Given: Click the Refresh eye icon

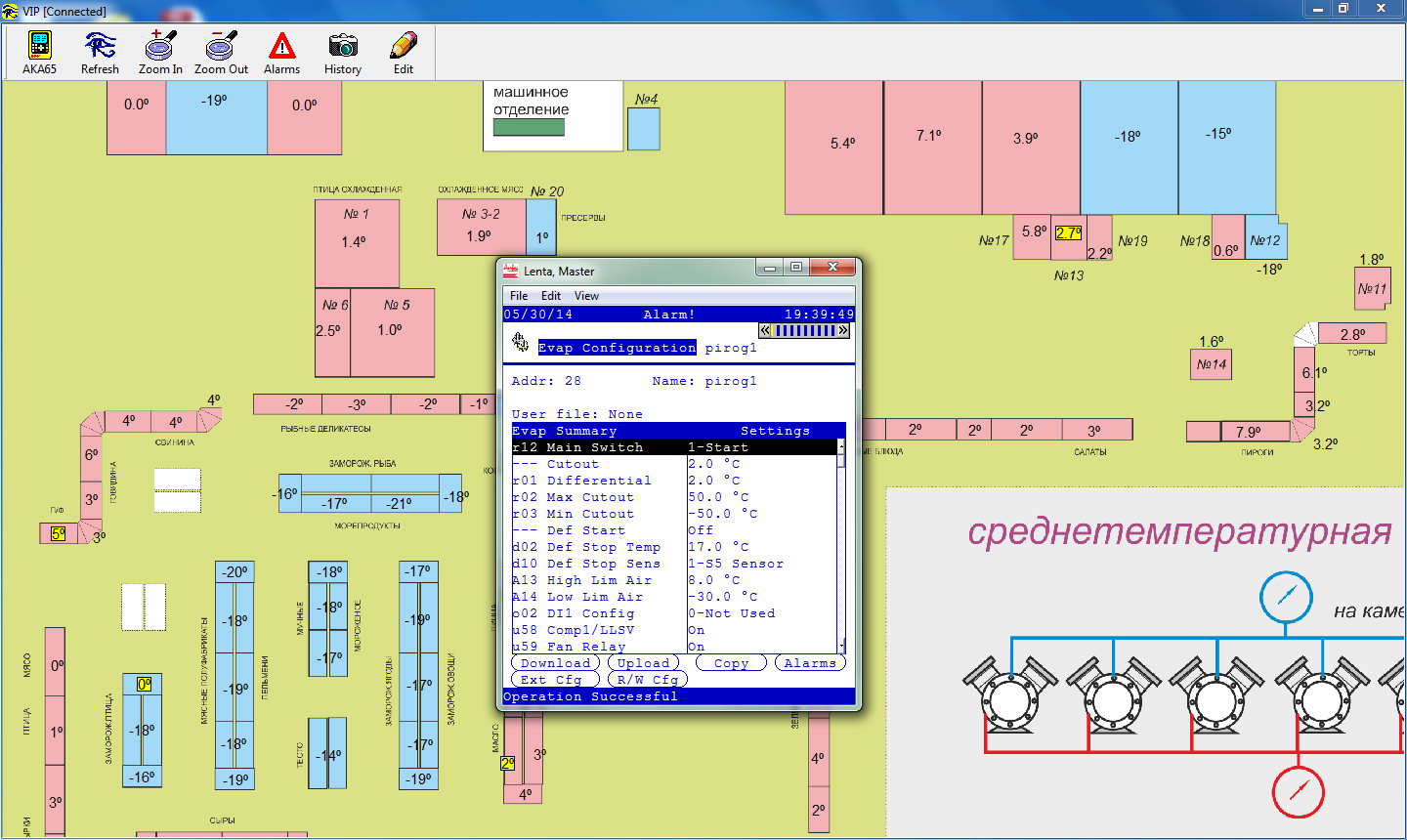Looking at the screenshot, I should point(100,46).
